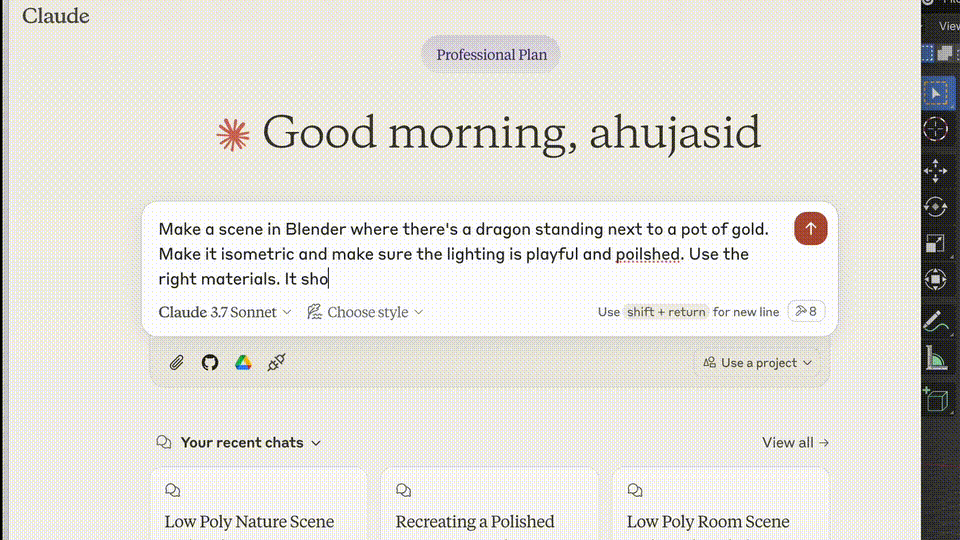The image size is (960, 540).
Task: Pick Blender's Measure tool
Action: tap(936, 357)
